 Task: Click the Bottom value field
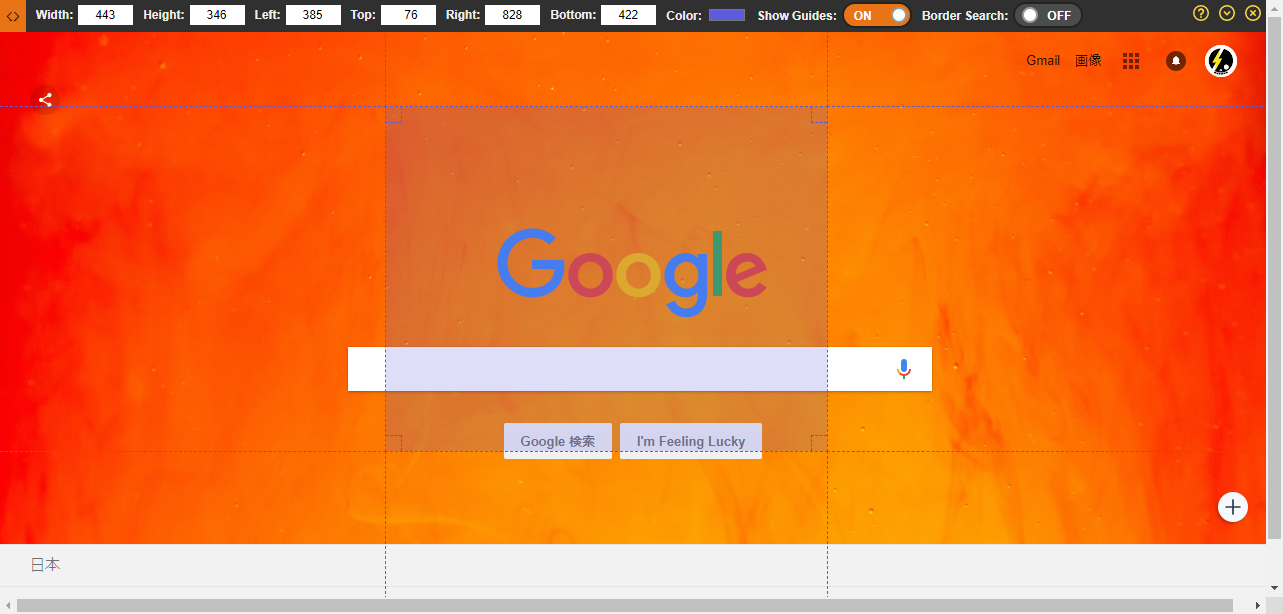(x=628, y=15)
